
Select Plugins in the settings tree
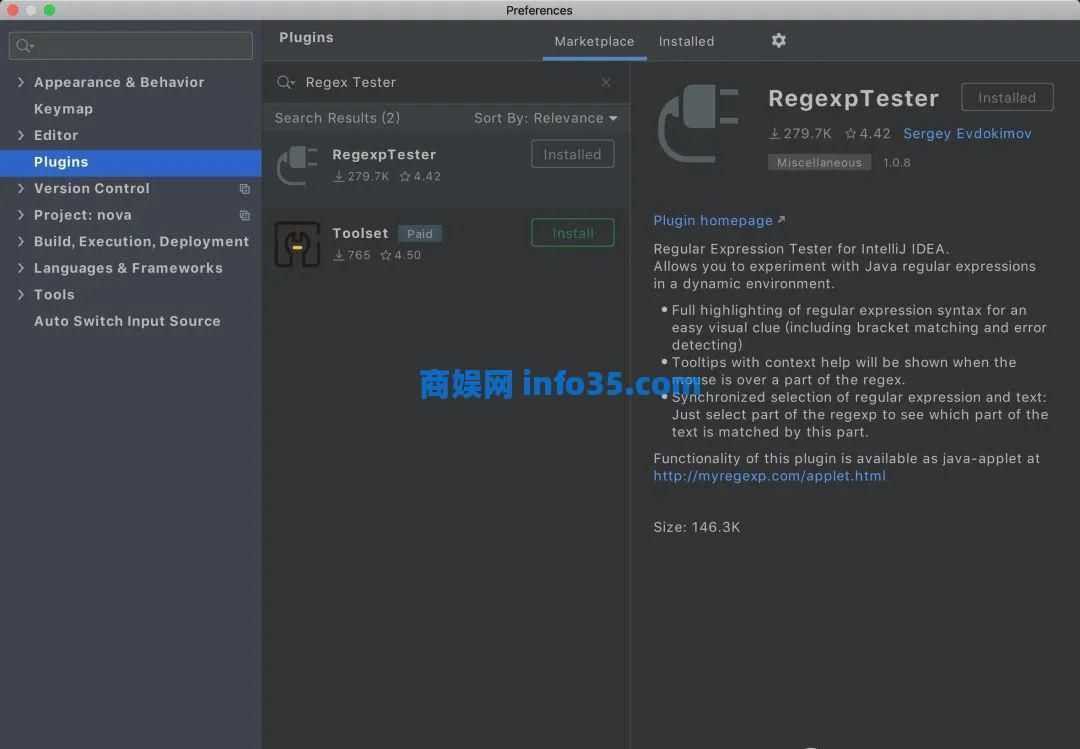coord(131,162)
